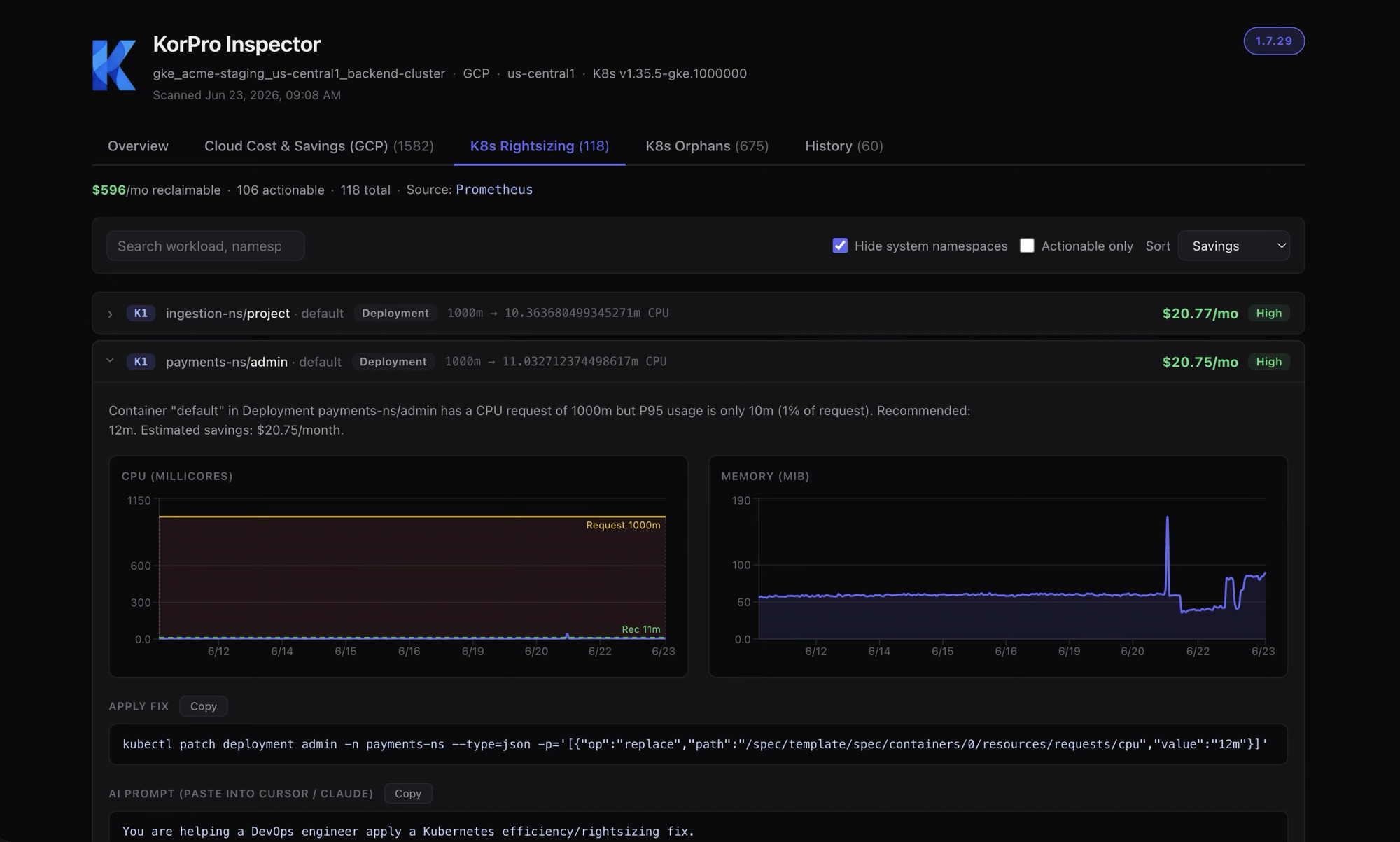
Task: Copy the Apply Fix kubectl command
Action: 204,706
